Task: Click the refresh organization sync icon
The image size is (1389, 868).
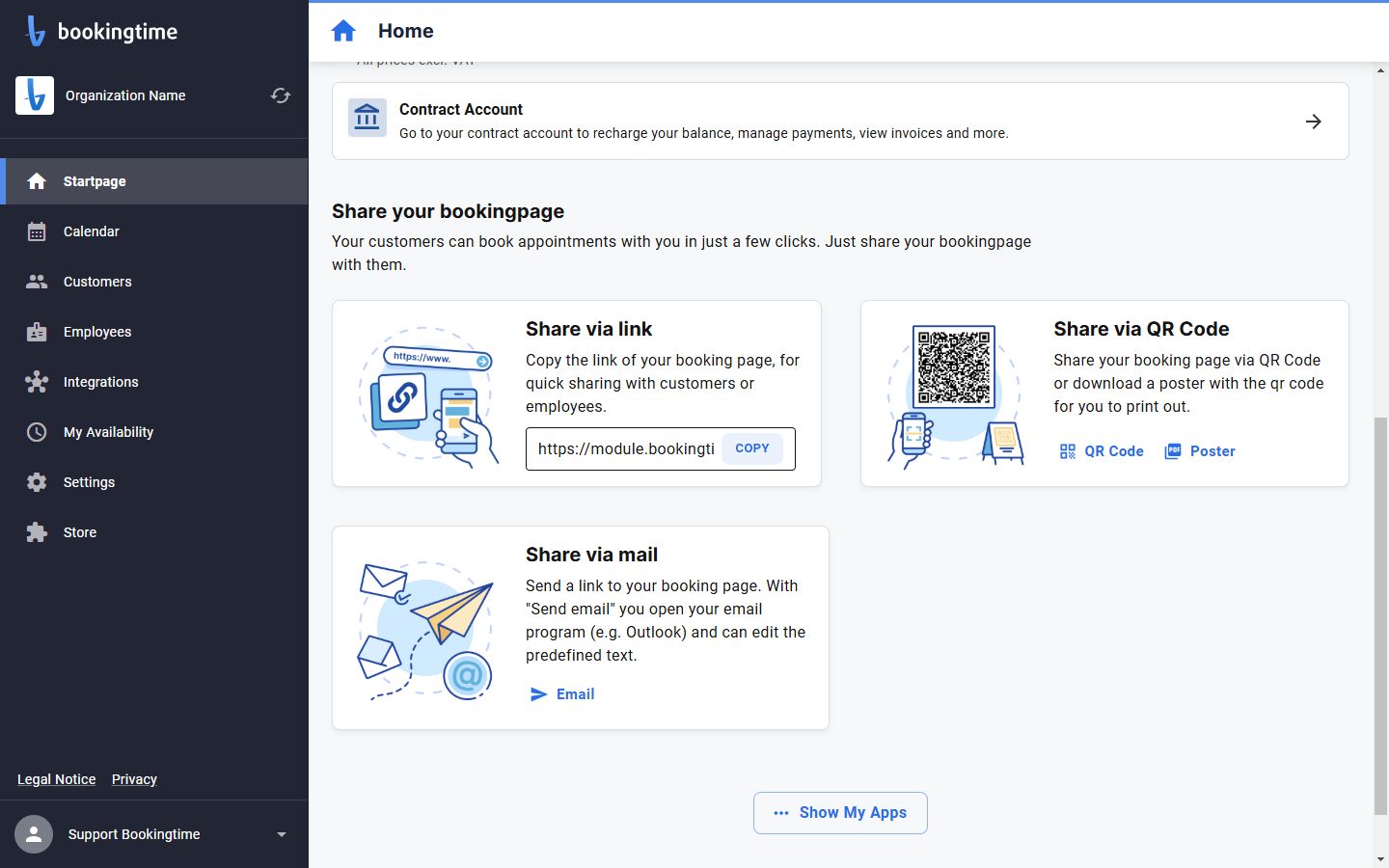Action: coord(281,95)
